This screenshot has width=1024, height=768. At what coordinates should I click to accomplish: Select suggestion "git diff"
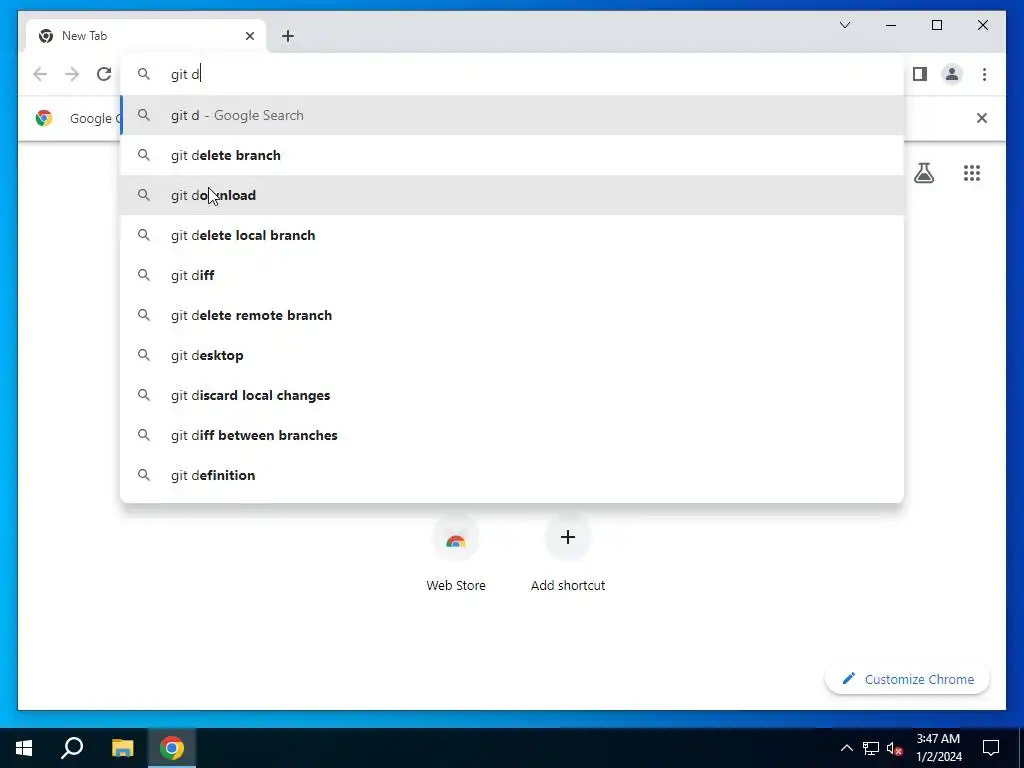click(x=512, y=275)
